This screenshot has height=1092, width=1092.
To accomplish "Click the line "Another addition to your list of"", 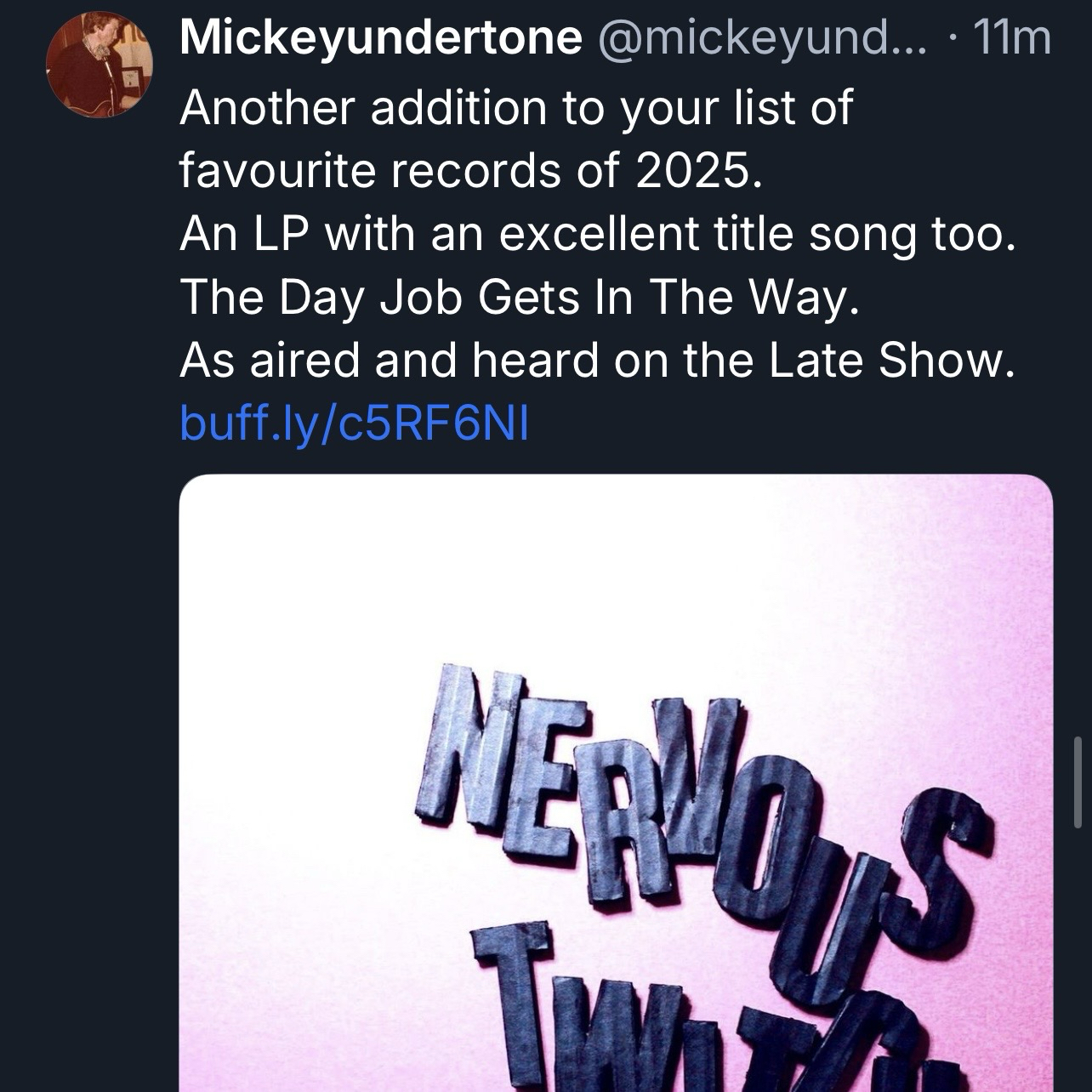I will [x=515, y=108].
